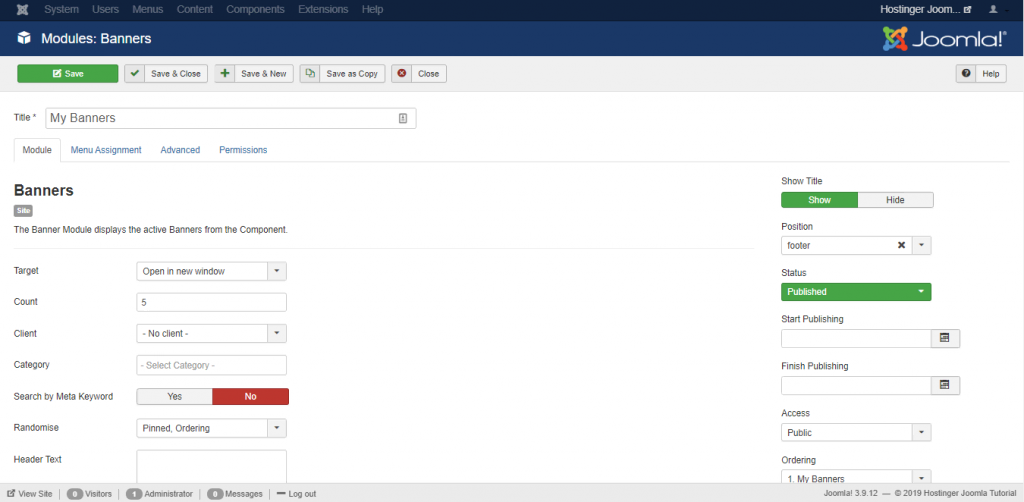Open the Randomise dropdown

pyautogui.click(x=212, y=428)
